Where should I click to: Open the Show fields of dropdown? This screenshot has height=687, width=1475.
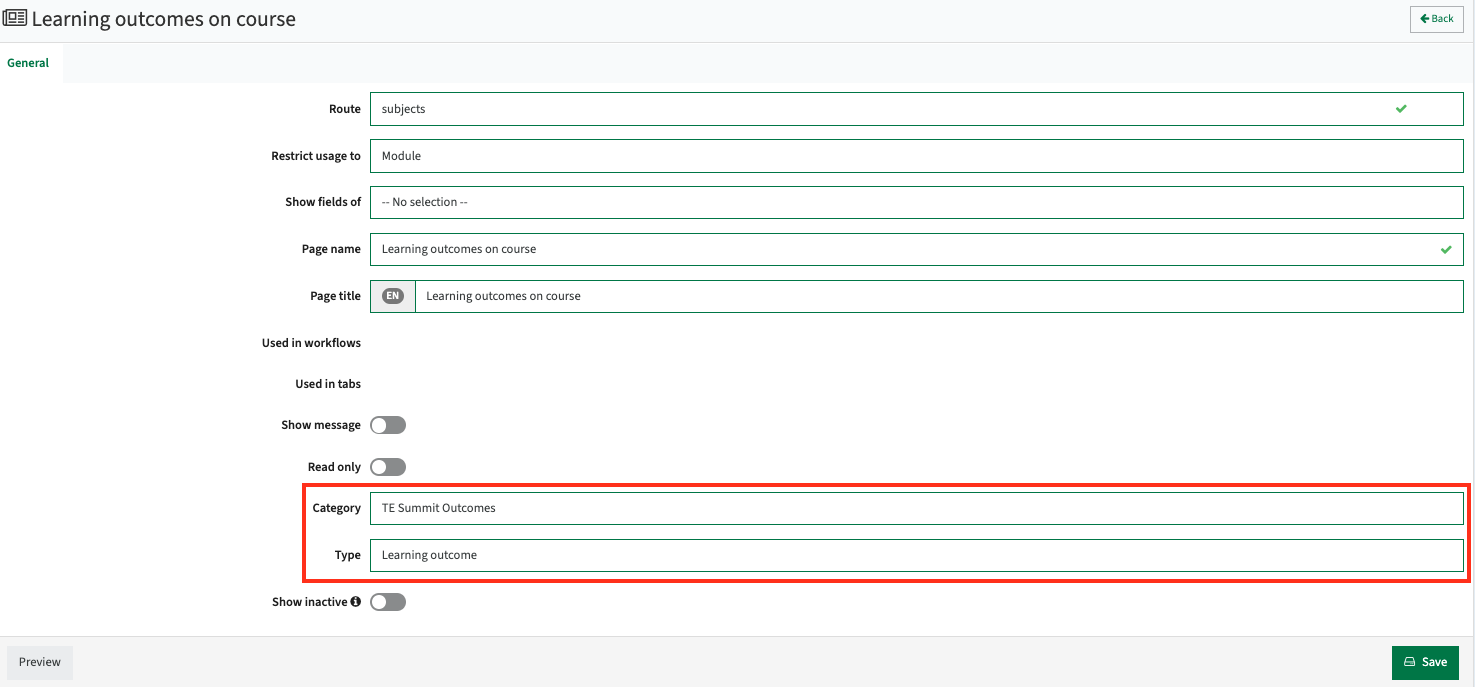click(x=916, y=202)
